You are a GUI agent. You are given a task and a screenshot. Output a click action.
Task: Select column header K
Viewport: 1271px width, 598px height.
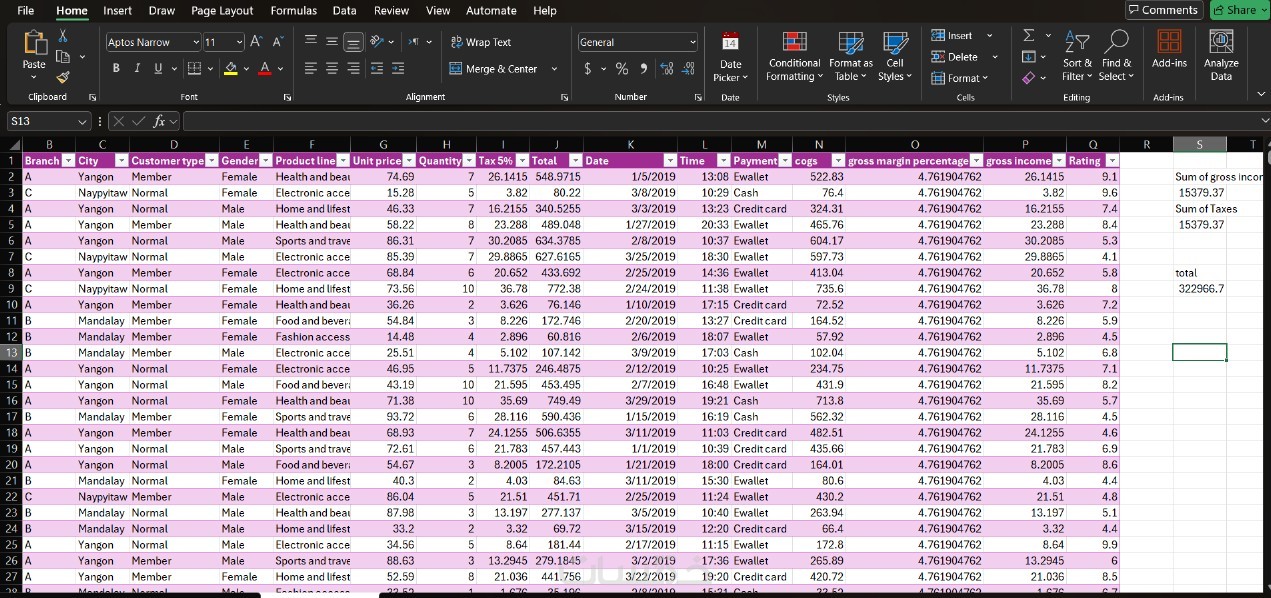pos(630,144)
